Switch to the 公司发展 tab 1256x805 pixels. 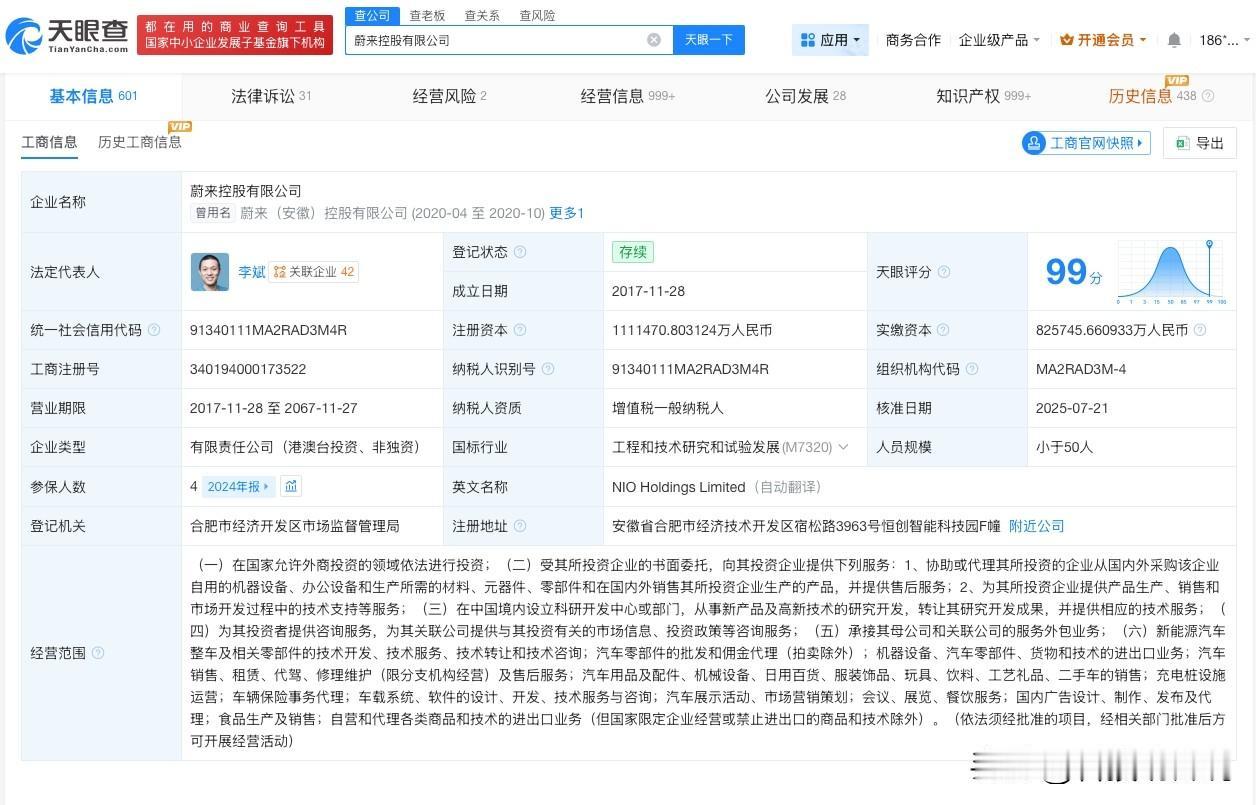805,96
